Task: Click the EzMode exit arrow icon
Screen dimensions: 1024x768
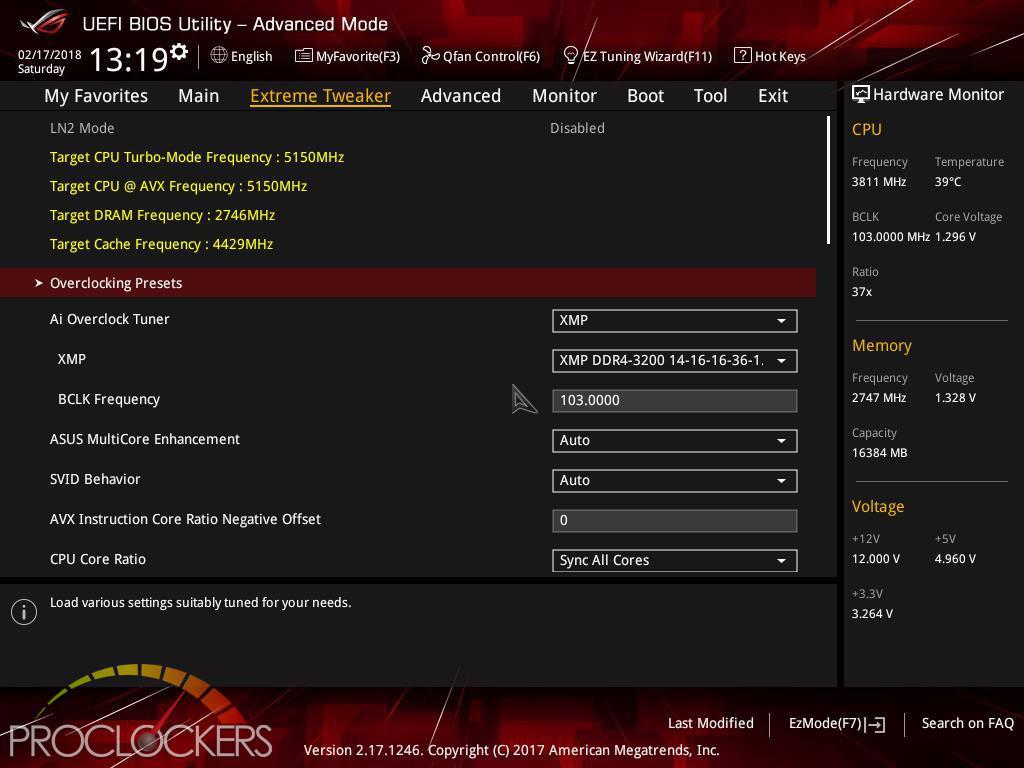Action: [x=875, y=724]
